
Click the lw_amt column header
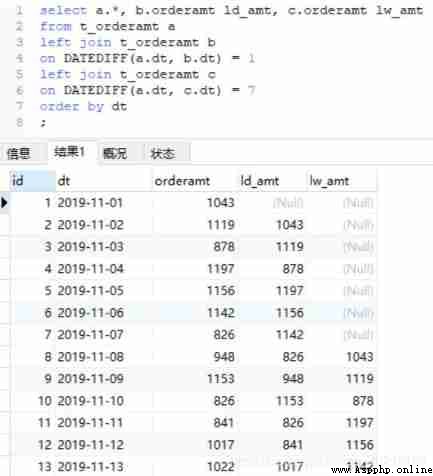[341, 181]
